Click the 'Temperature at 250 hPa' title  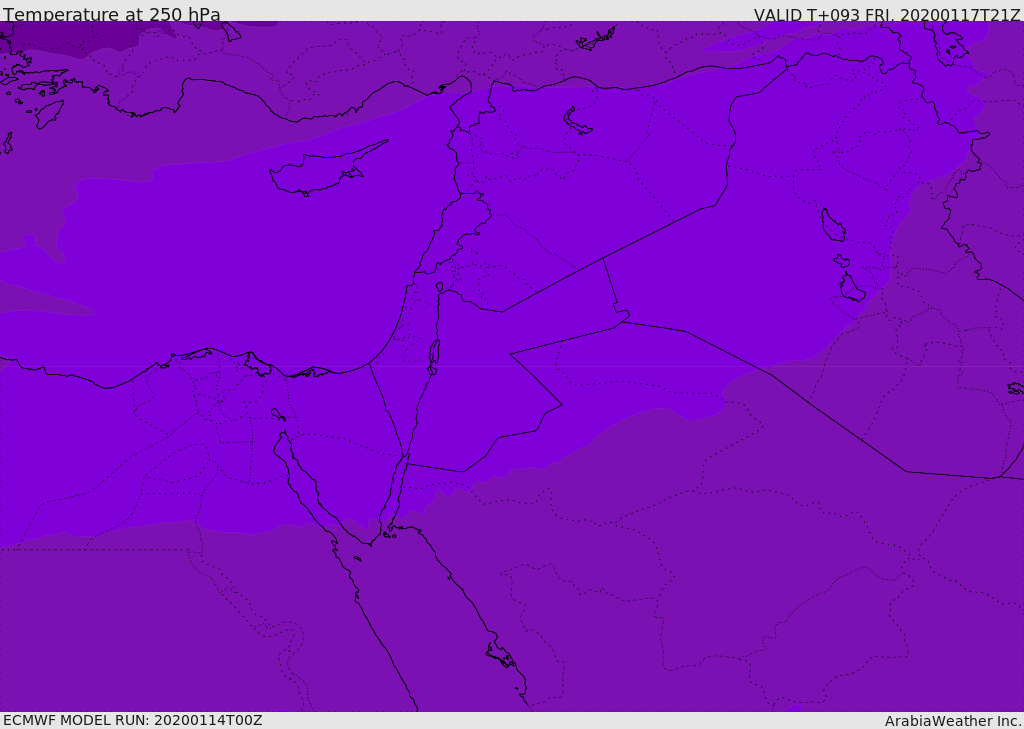click(112, 14)
